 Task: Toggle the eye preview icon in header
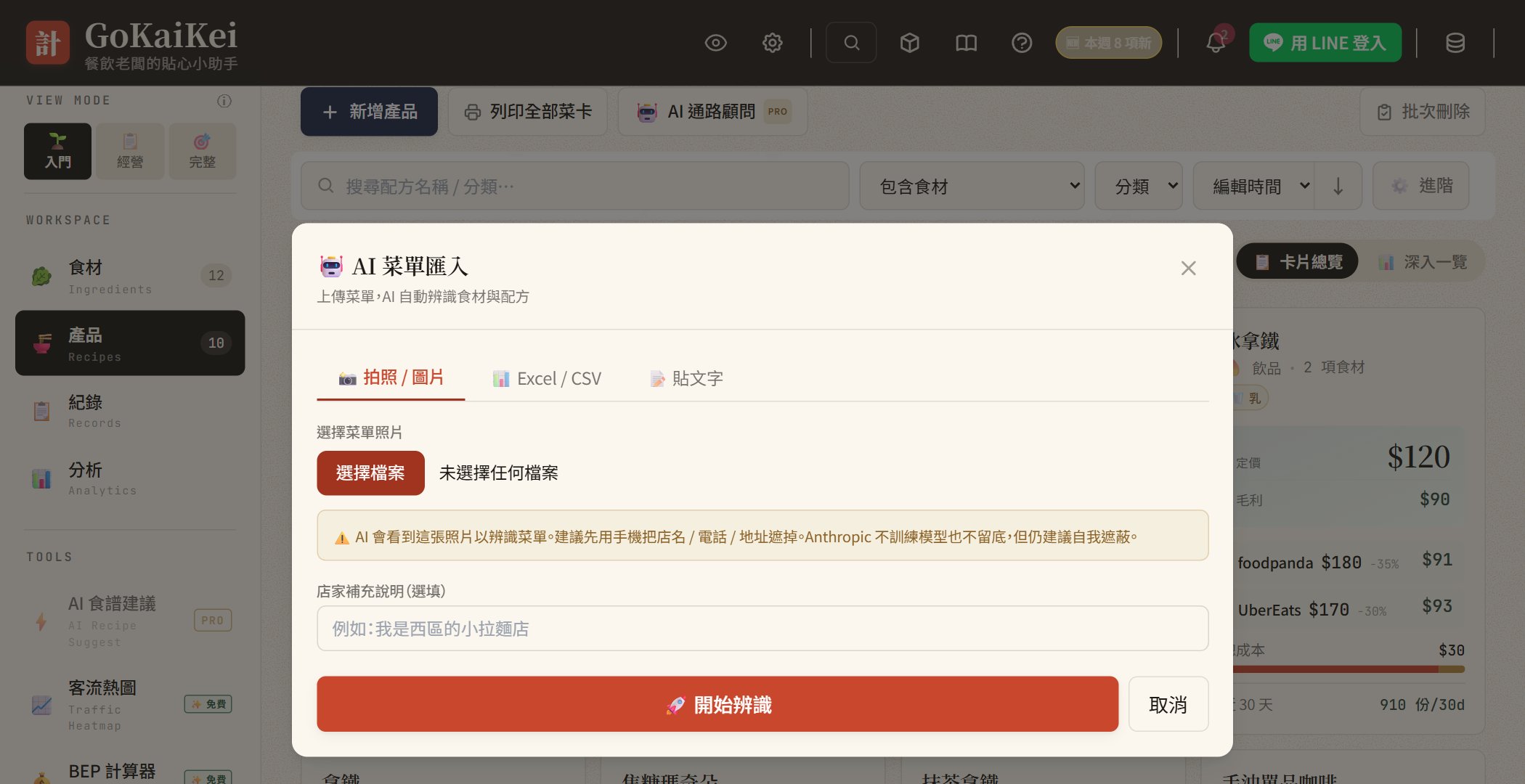point(715,43)
